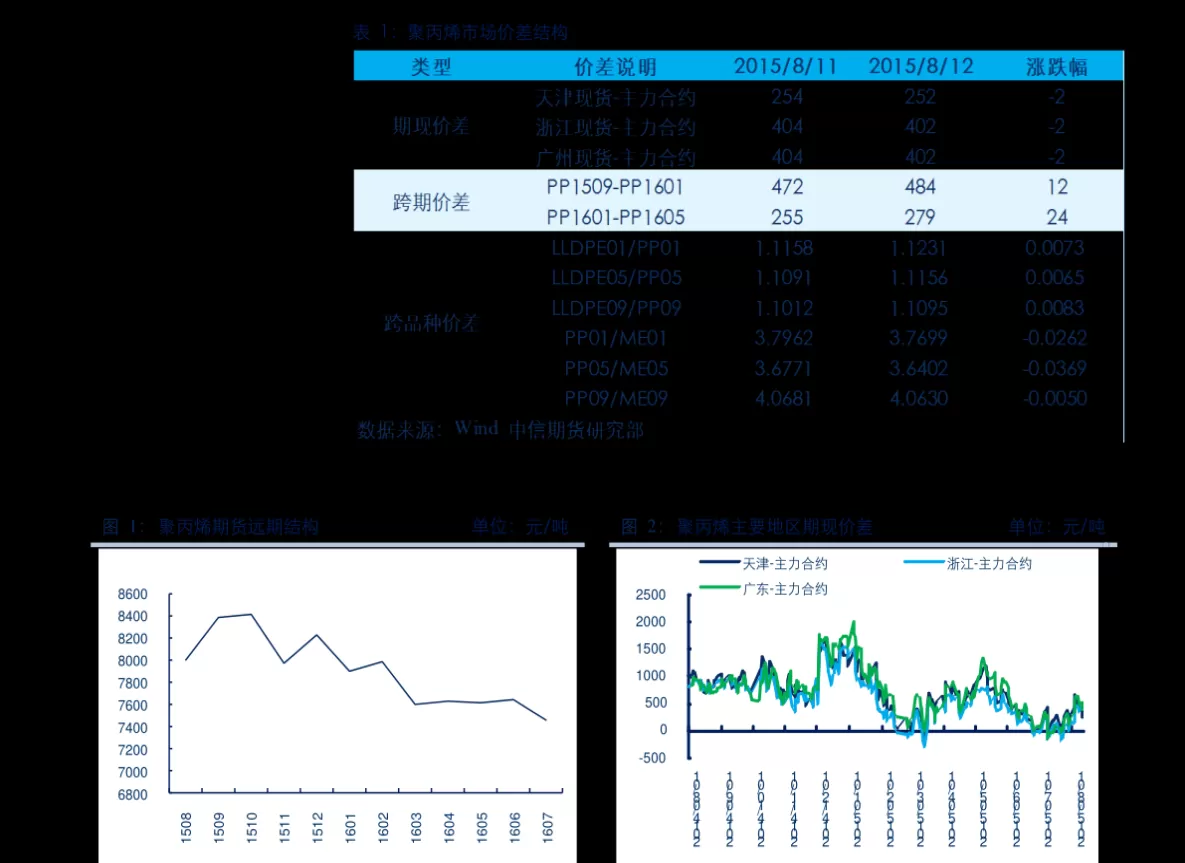Select the PP1601-PP1605 row label
The image size is (1185, 863).
(x=615, y=218)
